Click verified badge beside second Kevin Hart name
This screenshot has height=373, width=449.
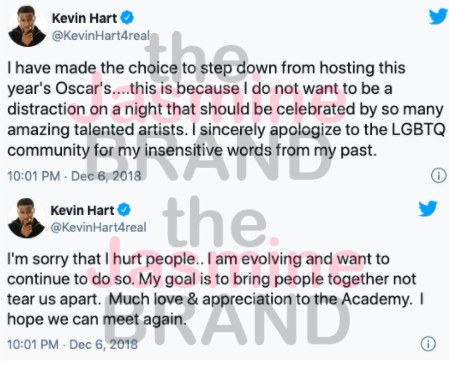[x=124, y=210]
